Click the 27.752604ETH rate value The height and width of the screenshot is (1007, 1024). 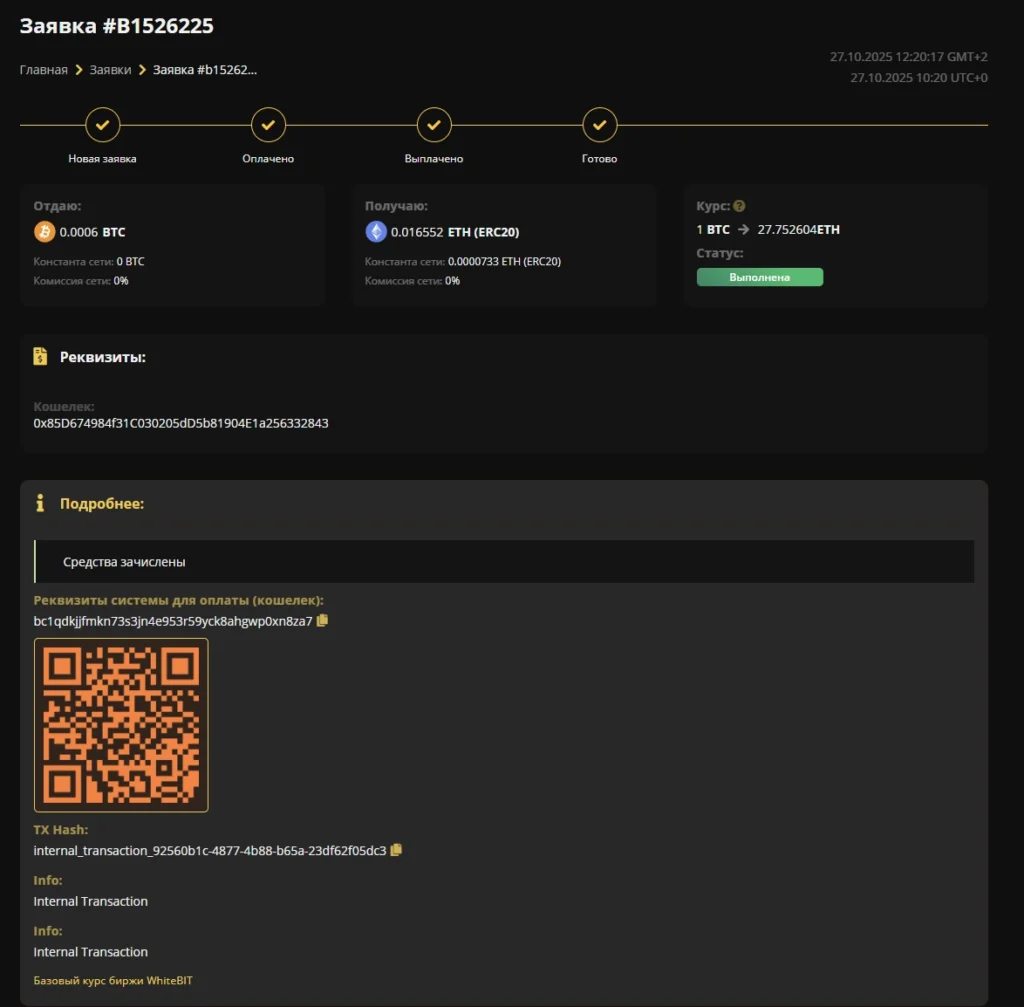pyautogui.click(x=799, y=229)
